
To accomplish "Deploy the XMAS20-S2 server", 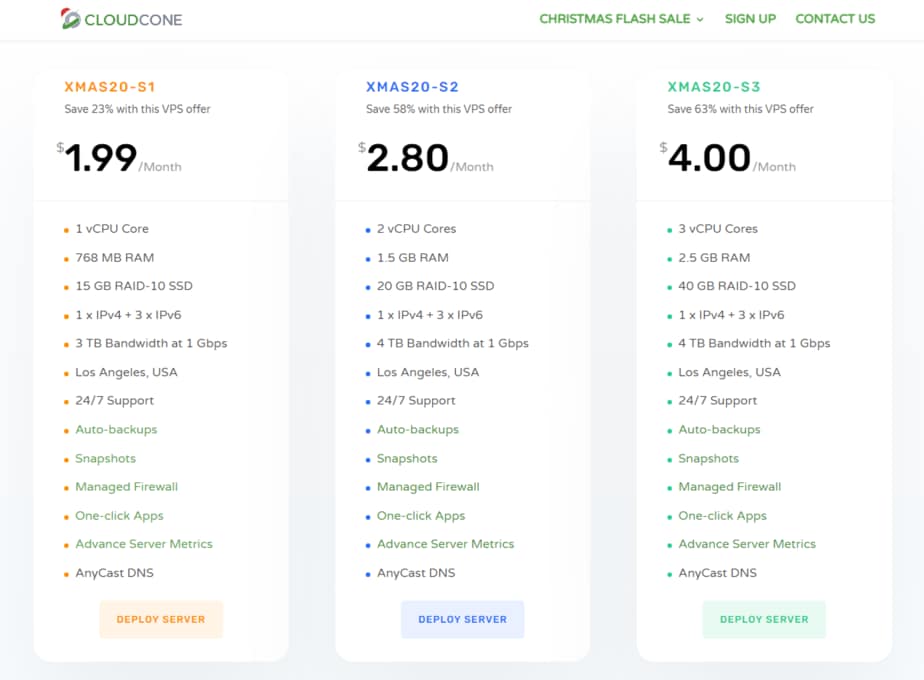I will [x=462, y=619].
